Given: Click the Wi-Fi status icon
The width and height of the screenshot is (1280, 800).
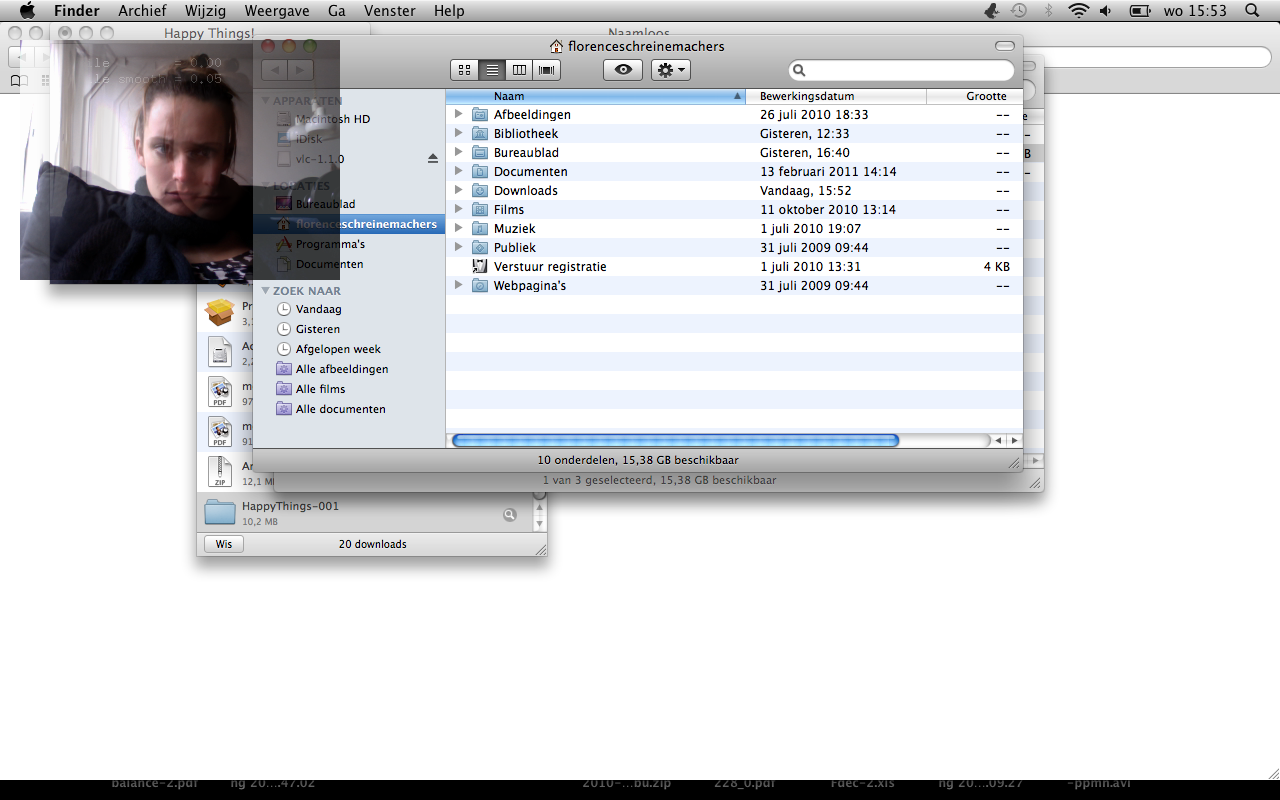Looking at the screenshot, I should pyautogui.click(x=1078, y=11).
